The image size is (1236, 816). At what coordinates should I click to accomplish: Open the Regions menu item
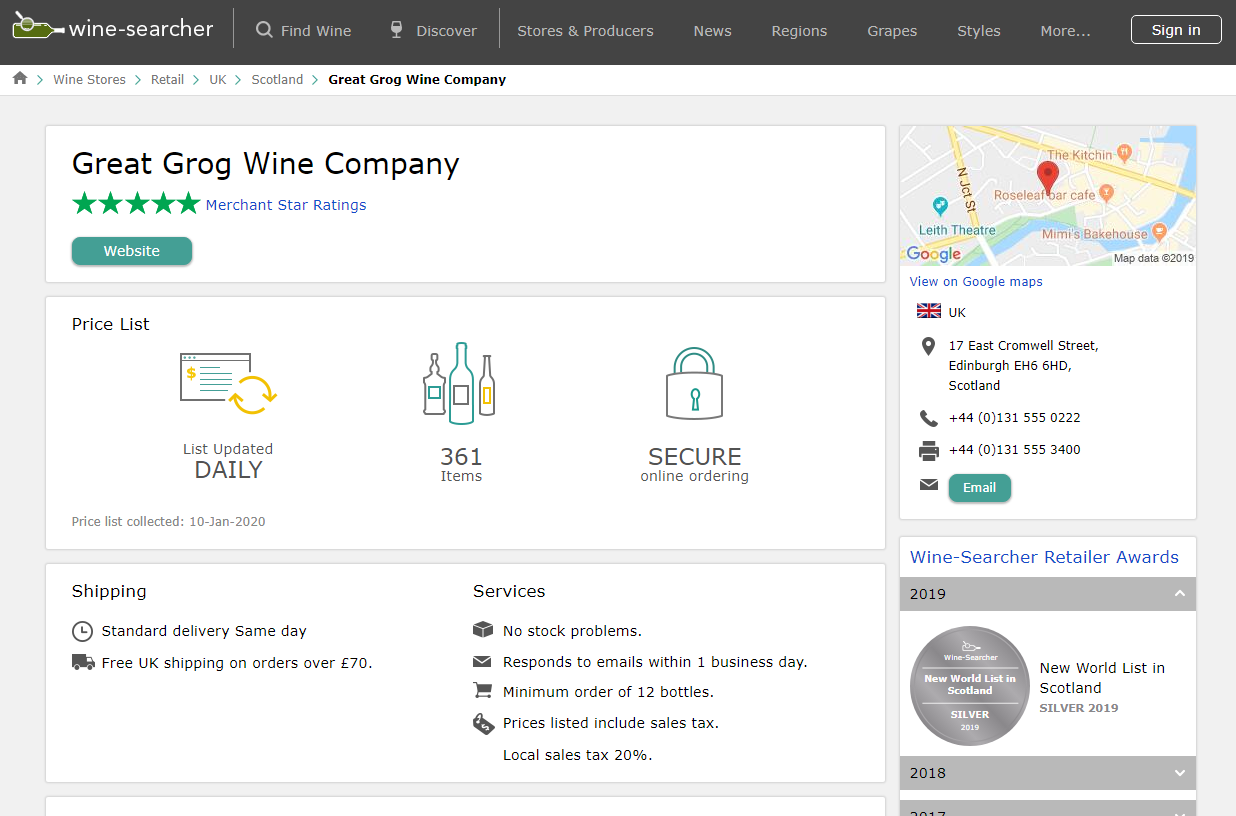coord(799,31)
